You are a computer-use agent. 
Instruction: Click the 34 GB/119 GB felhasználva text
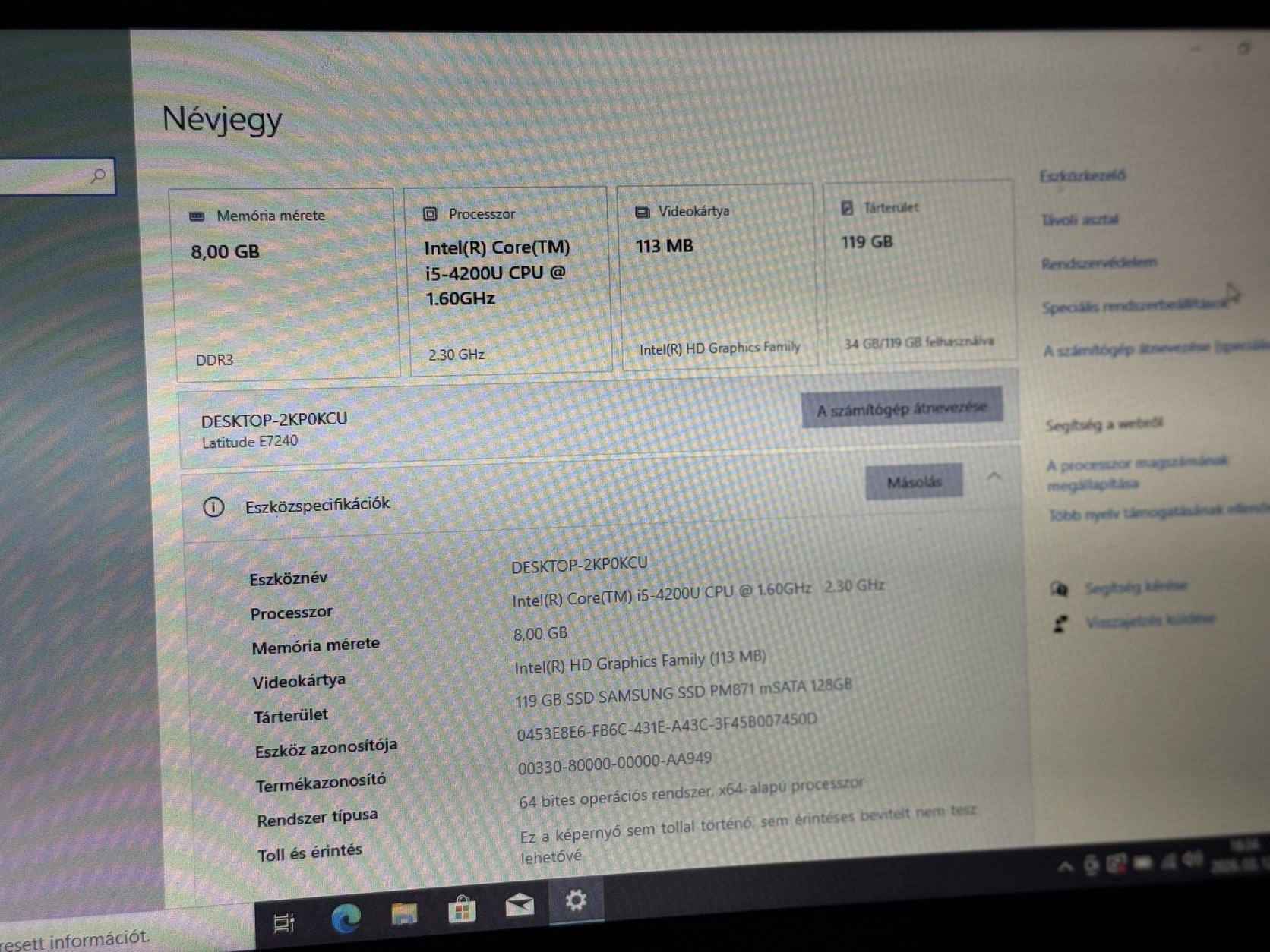[x=919, y=342]
